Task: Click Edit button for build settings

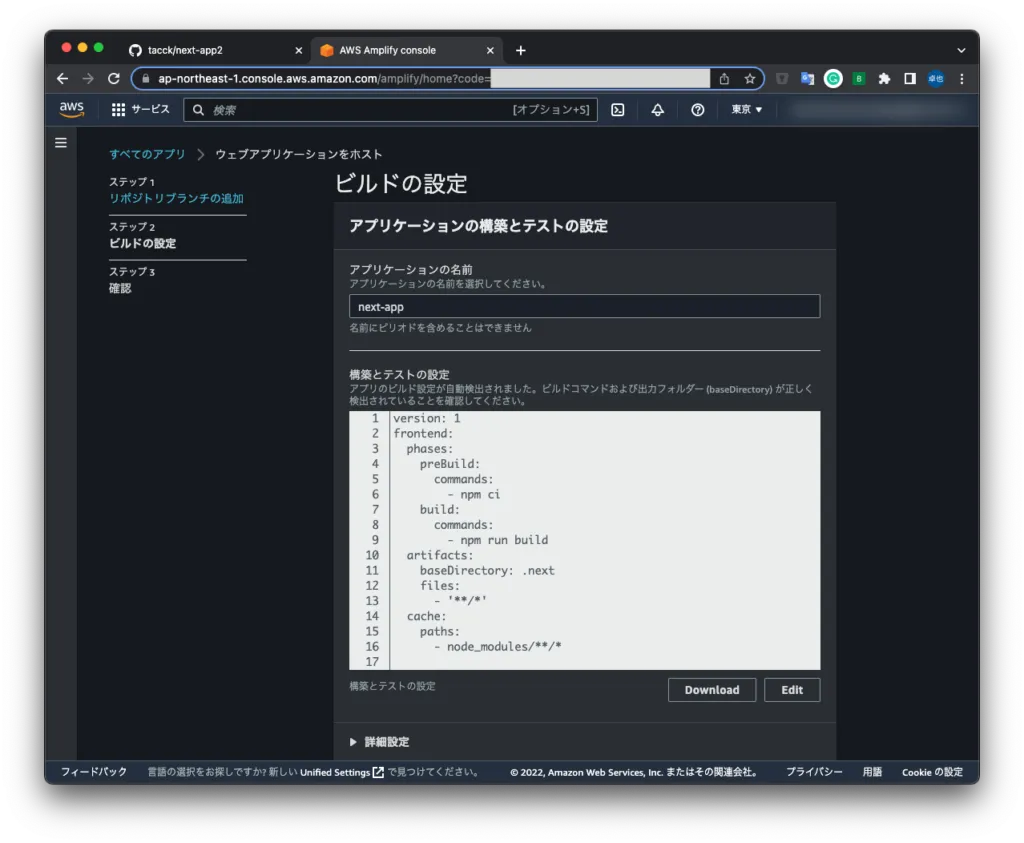Action: [792, 690]
